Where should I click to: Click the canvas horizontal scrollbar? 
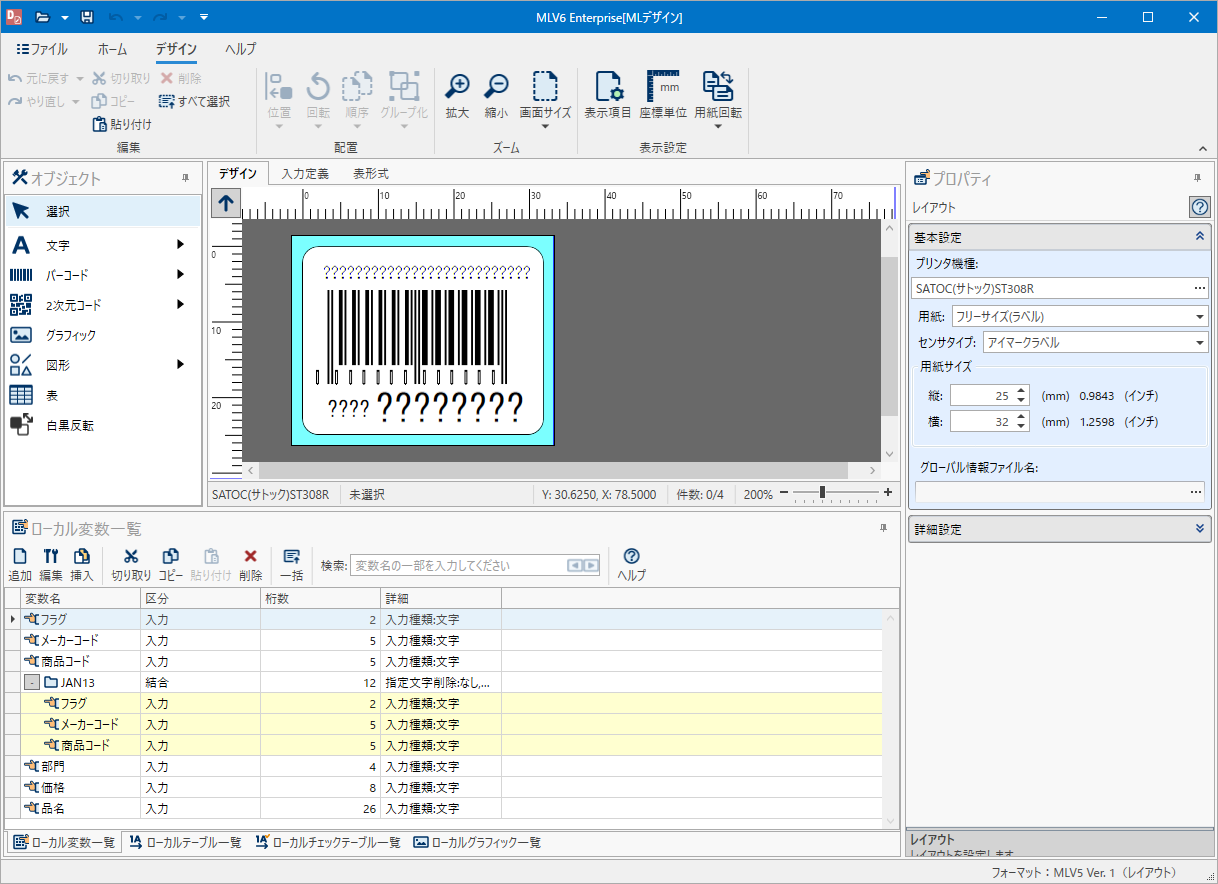coord(553,470)
